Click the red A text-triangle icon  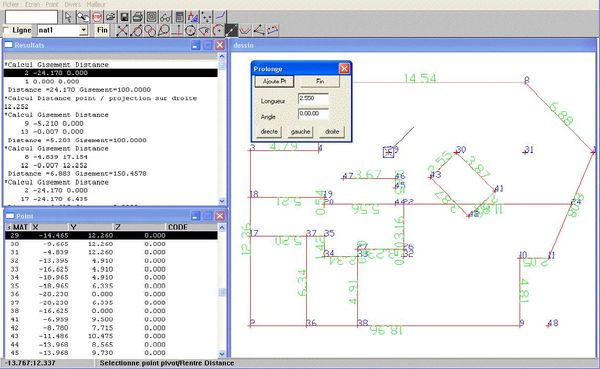(193, 17)
